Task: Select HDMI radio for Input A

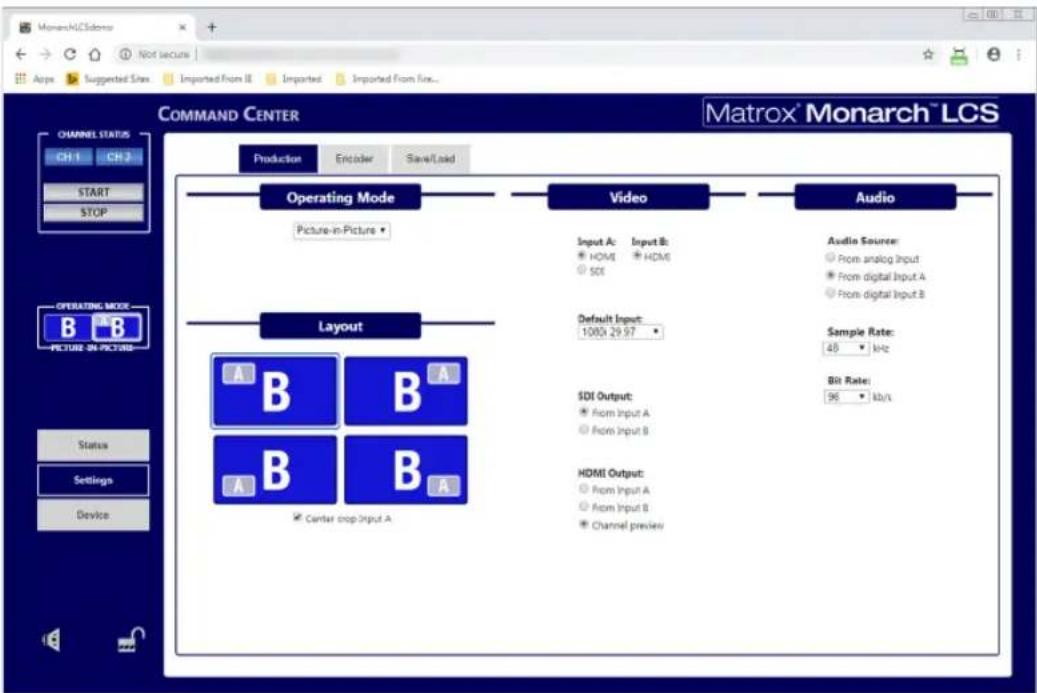Action: click(582, 256)
